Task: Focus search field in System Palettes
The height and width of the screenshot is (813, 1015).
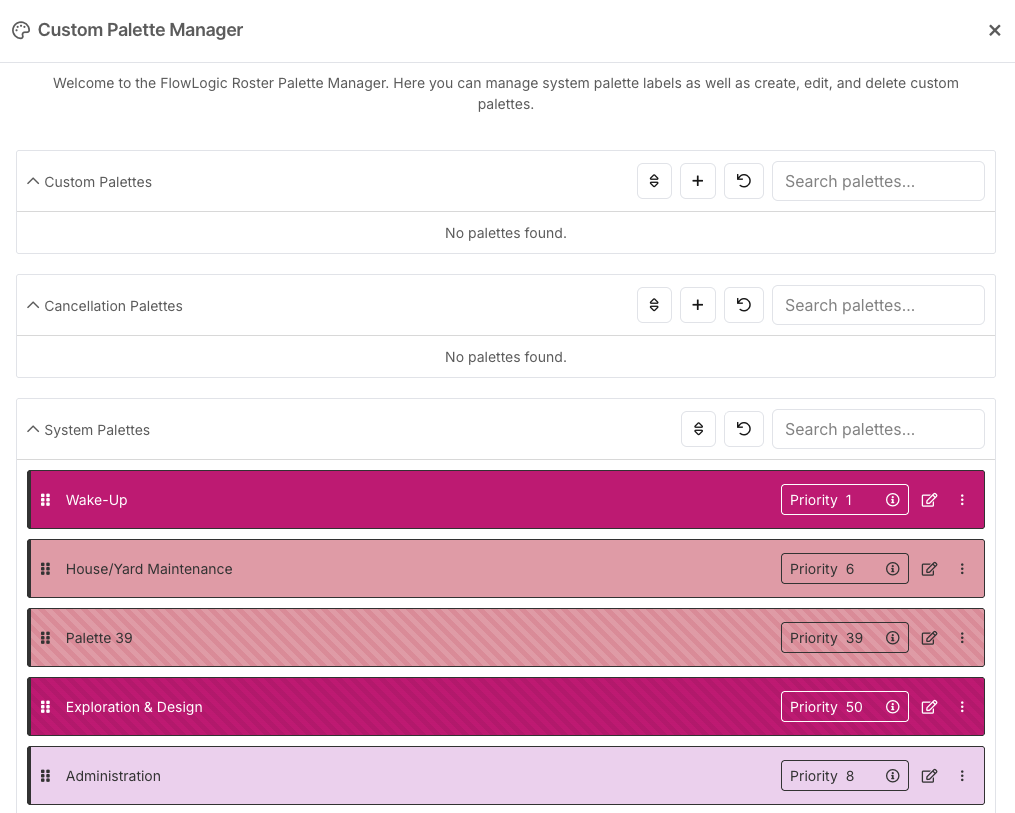Action: pos(878,429)
